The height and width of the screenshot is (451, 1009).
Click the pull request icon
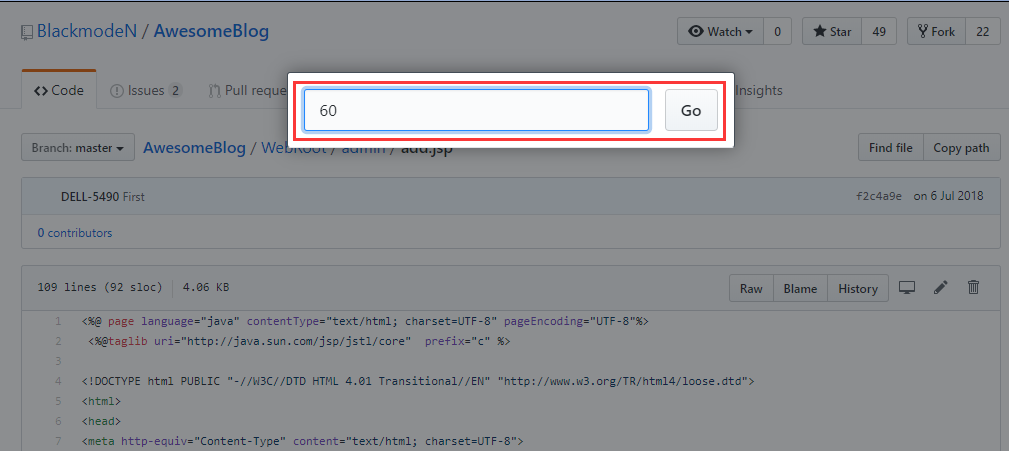pos(214,91)
